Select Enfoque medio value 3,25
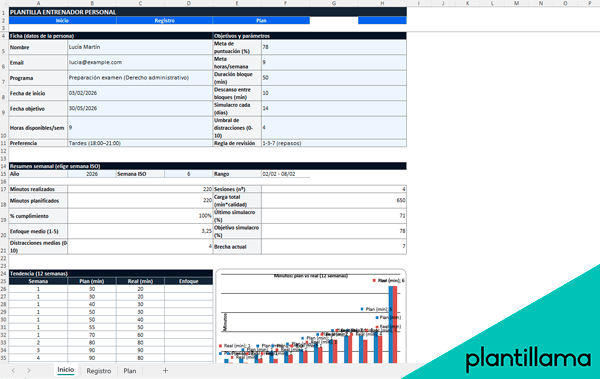 pos(140,231)
